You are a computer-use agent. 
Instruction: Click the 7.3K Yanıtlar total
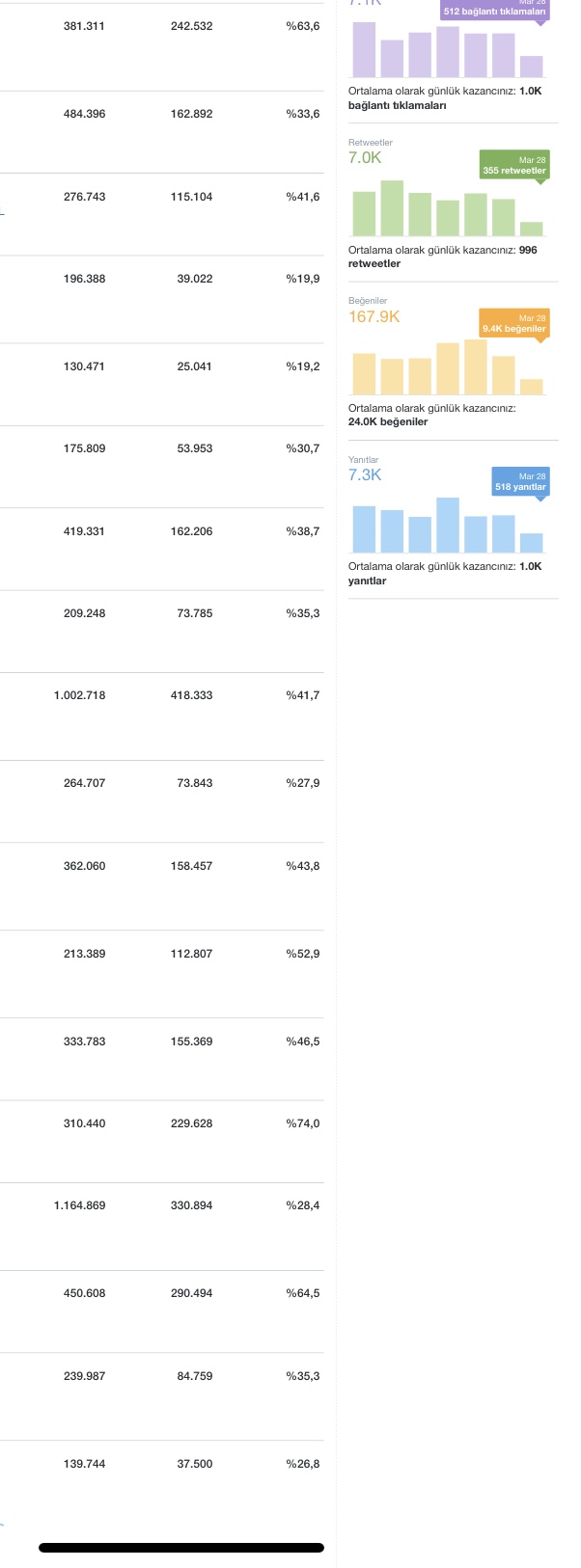(365, 474)
